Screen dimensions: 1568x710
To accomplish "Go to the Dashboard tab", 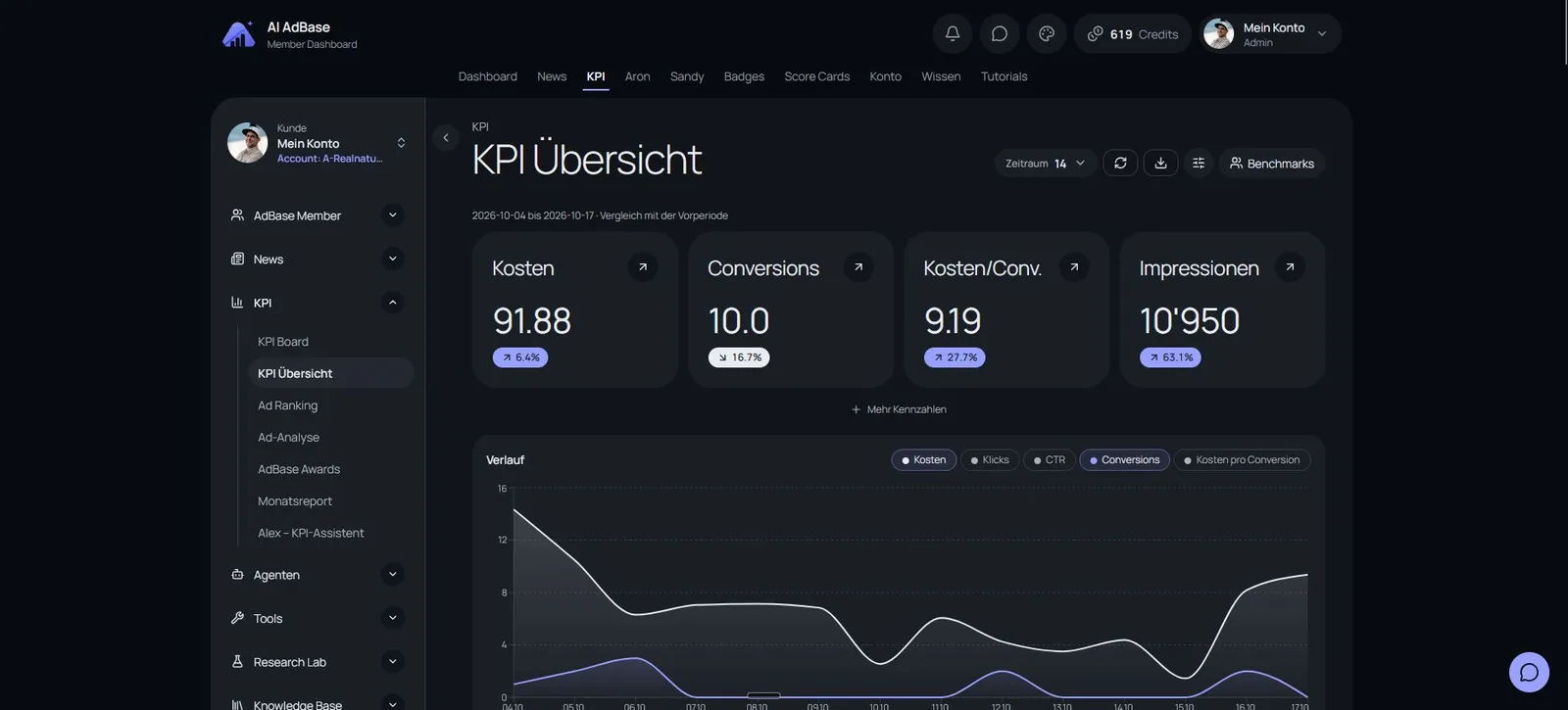I will tap(487, 76).
